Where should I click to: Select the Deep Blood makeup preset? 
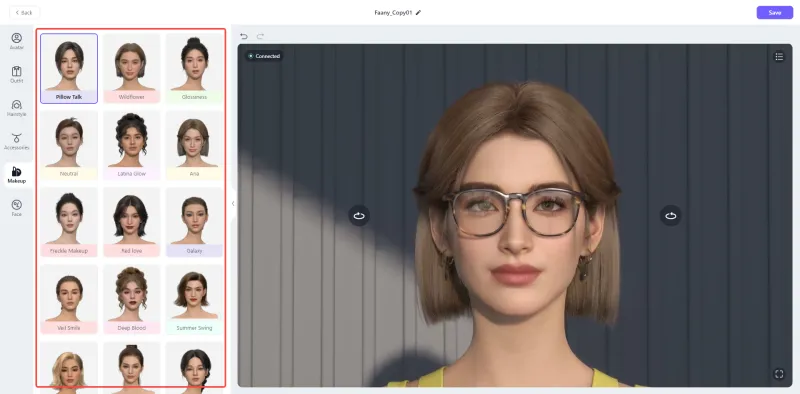point(132,300)
